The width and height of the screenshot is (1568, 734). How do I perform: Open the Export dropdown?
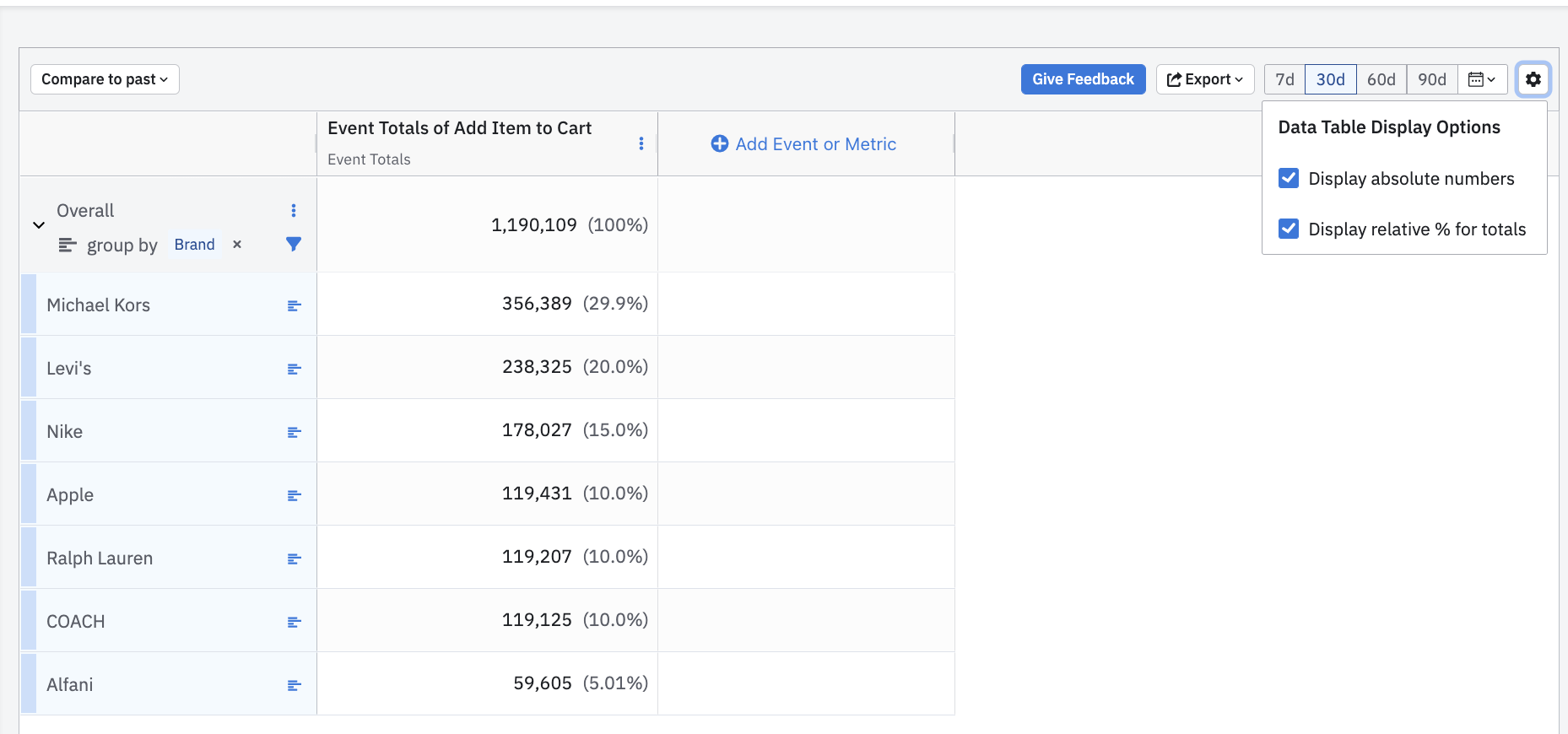click(x=1204, y=79)
